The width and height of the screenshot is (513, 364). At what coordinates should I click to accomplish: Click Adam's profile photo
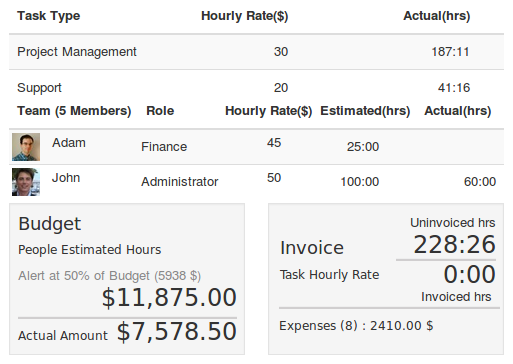(26, 147)
